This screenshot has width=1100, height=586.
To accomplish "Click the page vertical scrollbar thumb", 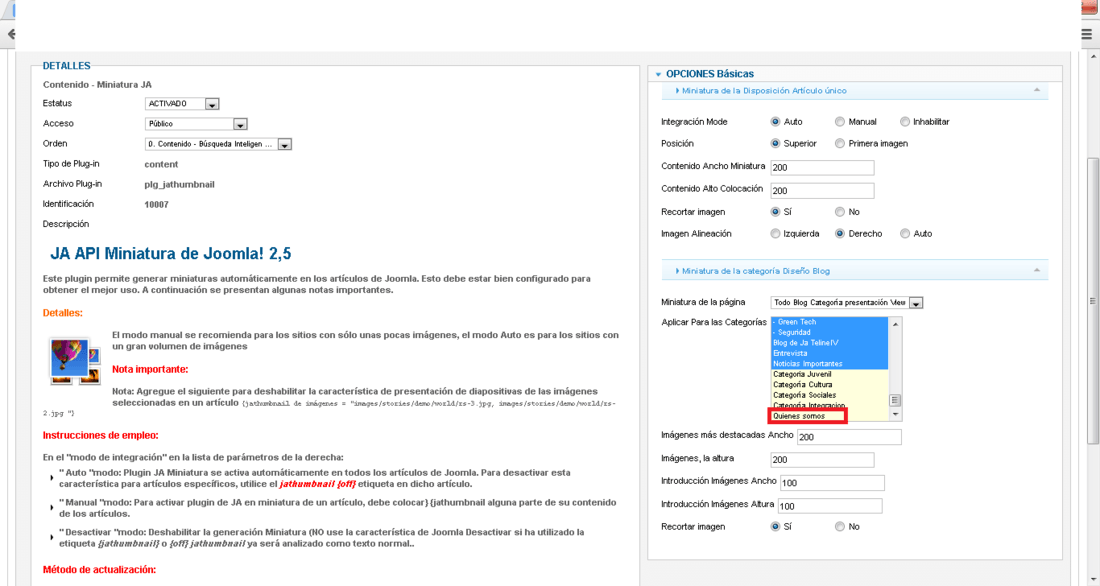I will [x=1092, y=300].
